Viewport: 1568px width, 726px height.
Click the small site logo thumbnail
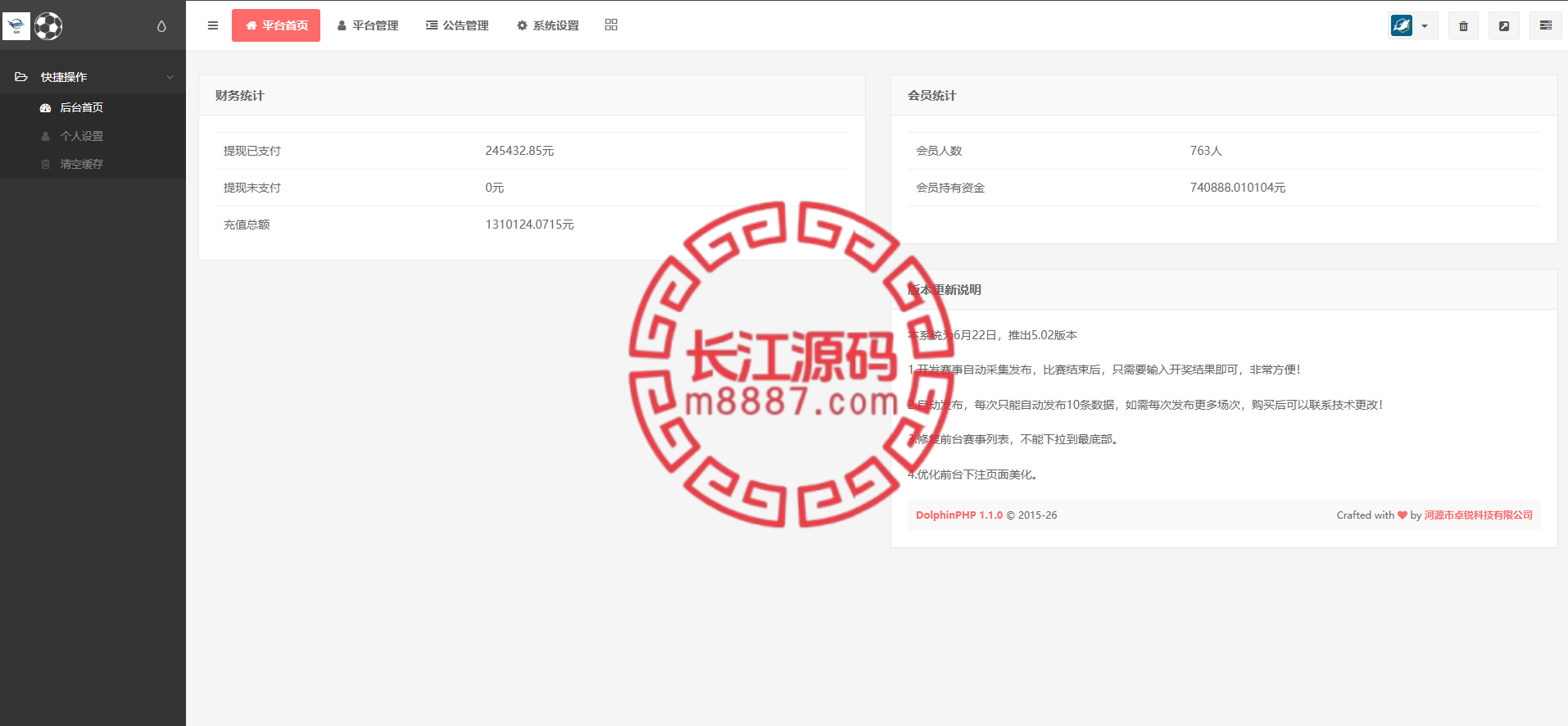pos(16,26)
